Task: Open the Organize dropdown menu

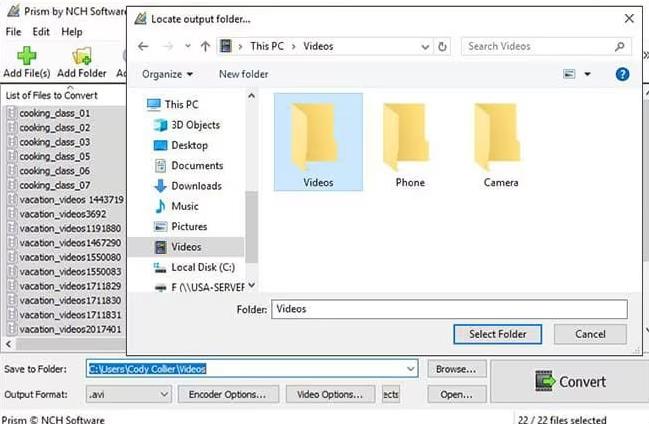Action: 167,75
